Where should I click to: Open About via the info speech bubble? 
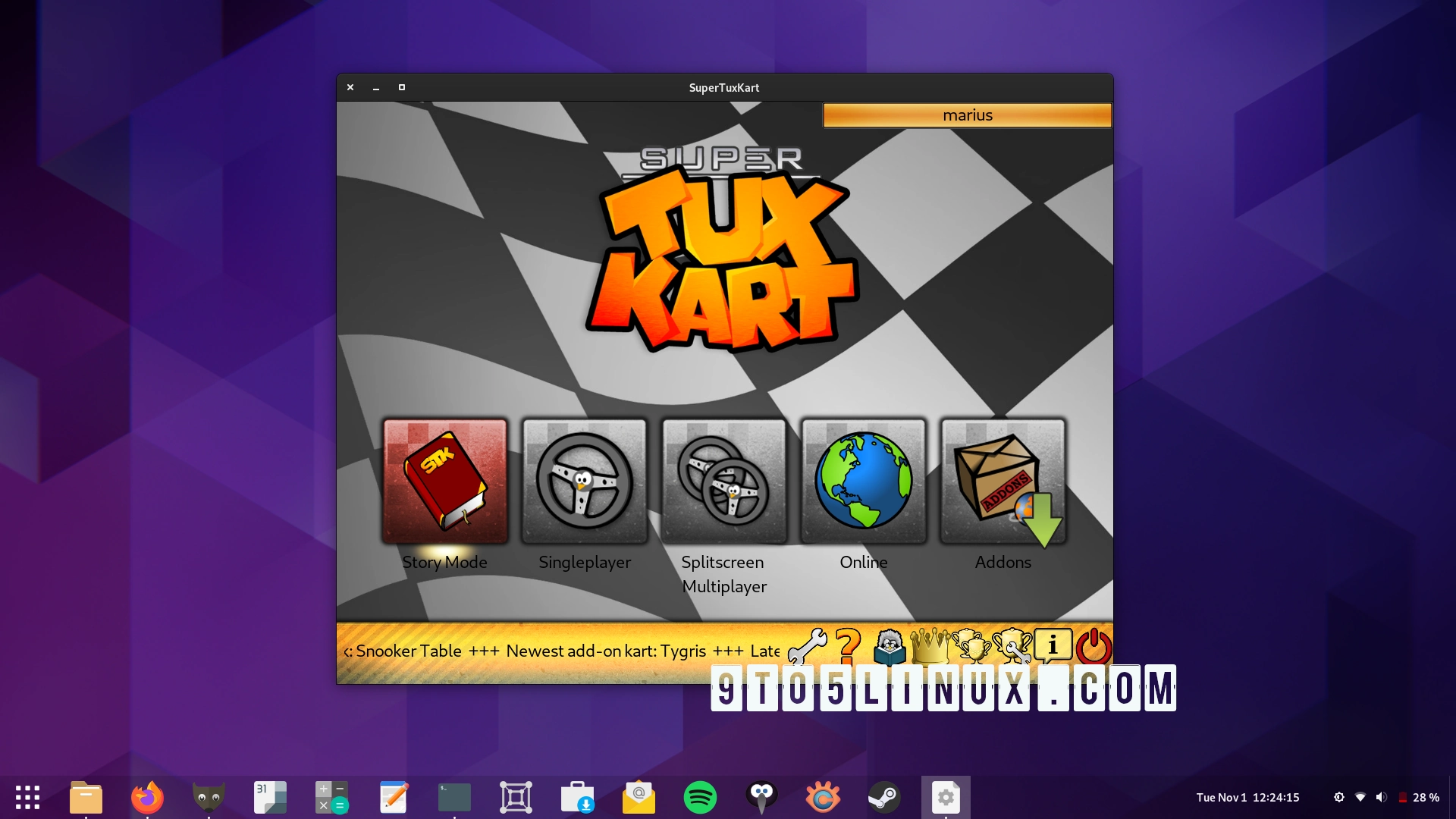point(1053,646)
